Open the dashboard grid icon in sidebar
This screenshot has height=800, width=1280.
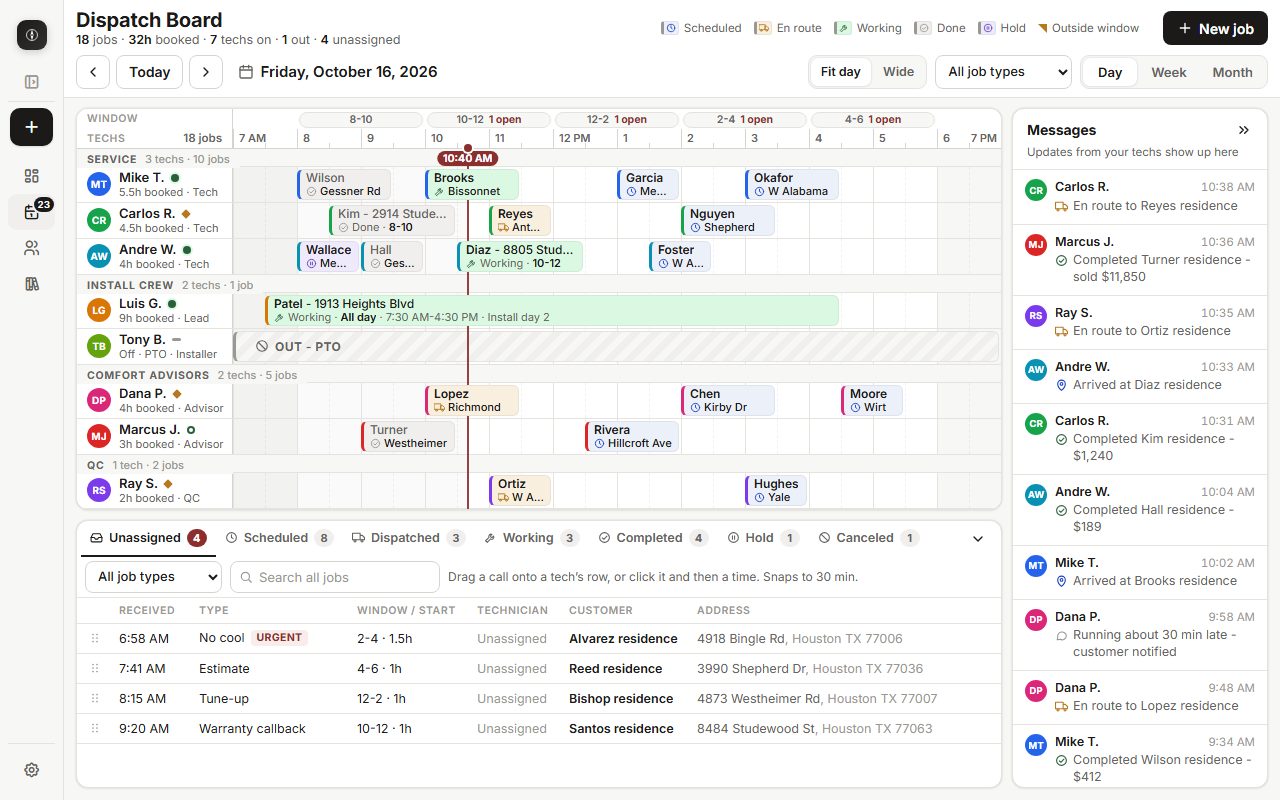[x=32, y=176]
